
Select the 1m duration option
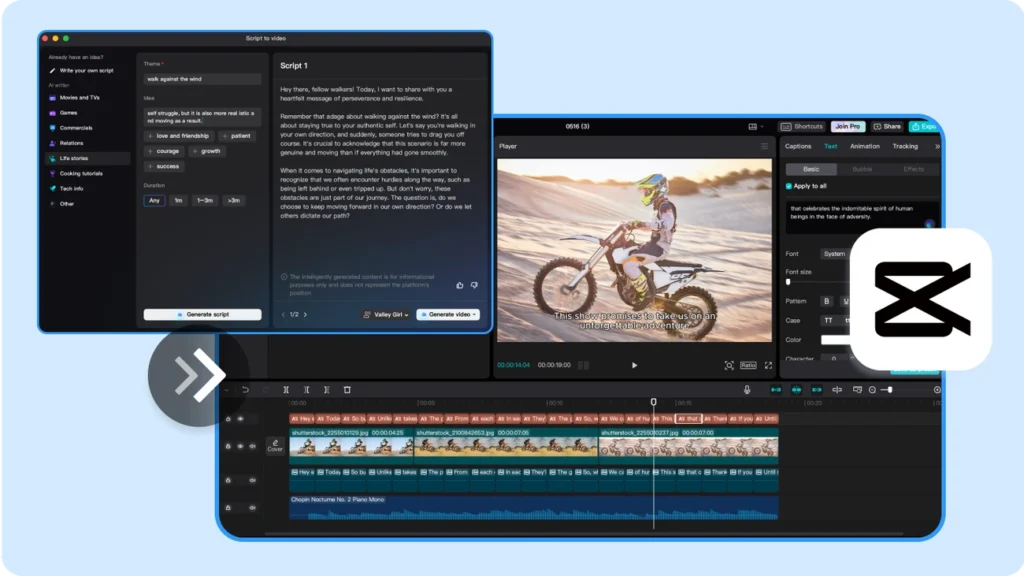click(x=178, y=201)
